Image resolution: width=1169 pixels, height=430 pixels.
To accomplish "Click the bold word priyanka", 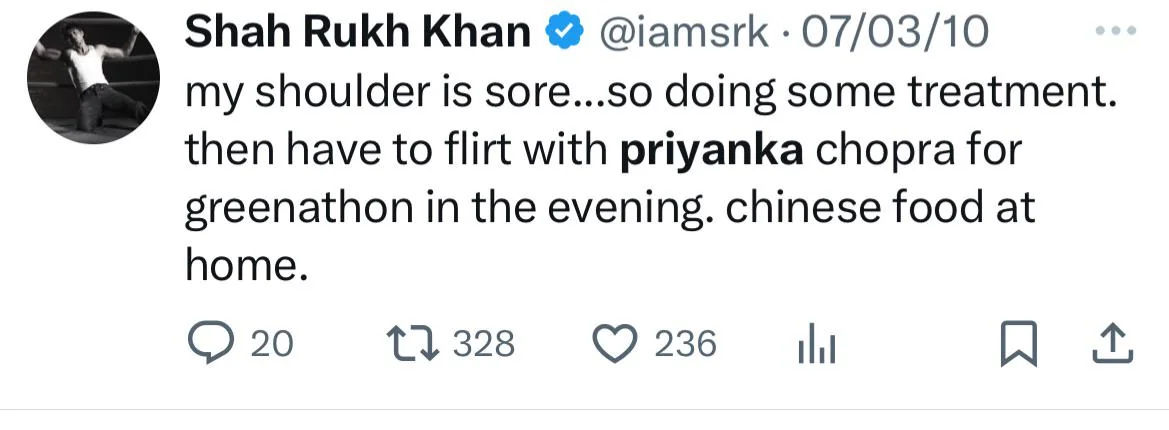I will point(712,151).
